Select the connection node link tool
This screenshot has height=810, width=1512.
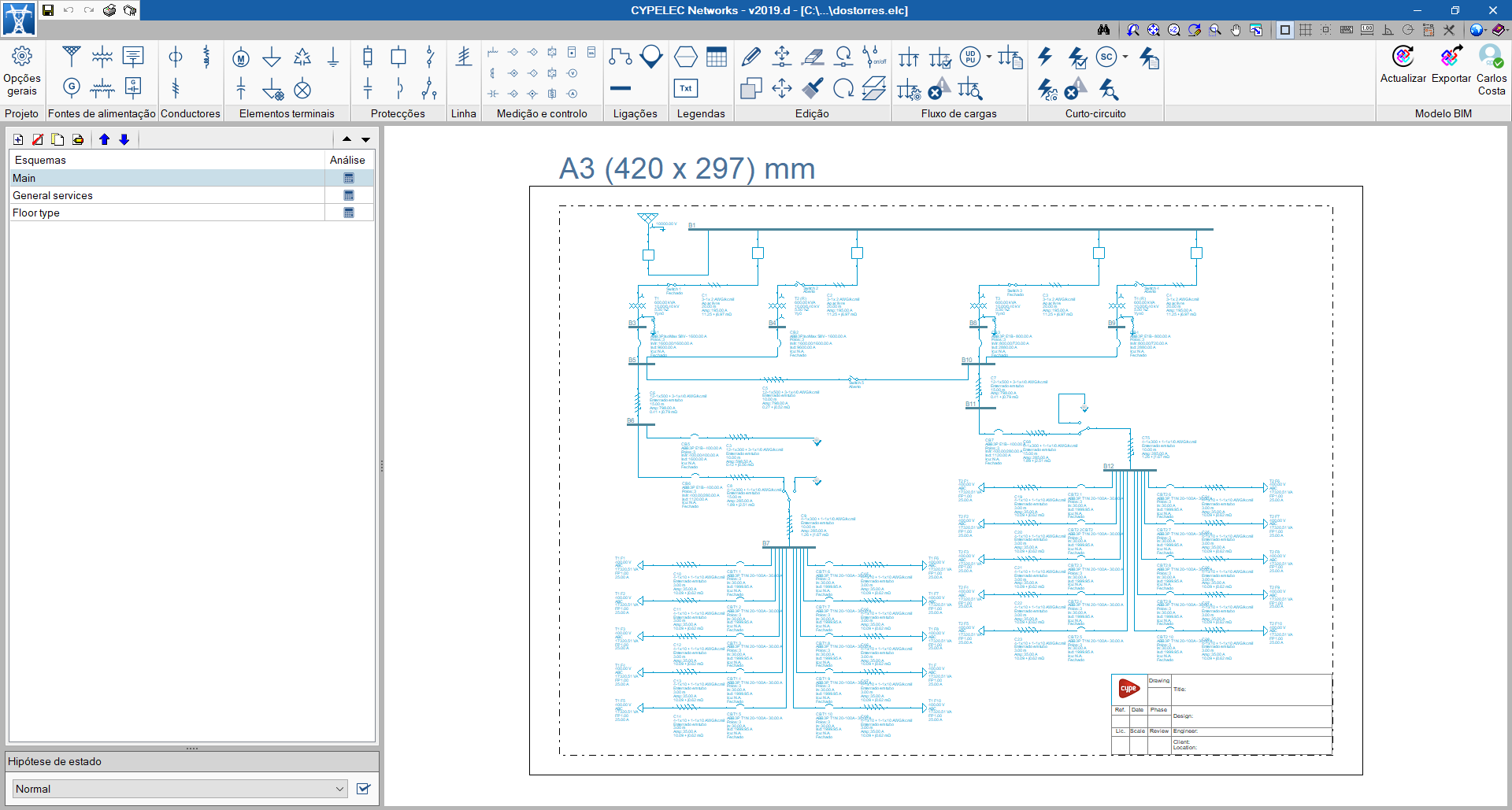click(x=621, y=57)
